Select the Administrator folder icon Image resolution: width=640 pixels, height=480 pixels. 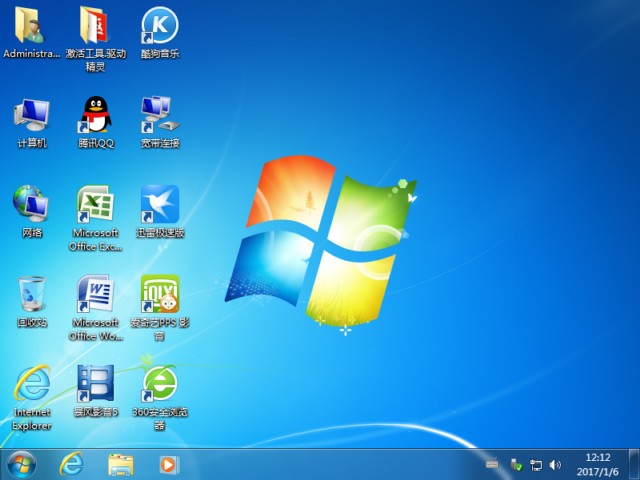point(31,26)
